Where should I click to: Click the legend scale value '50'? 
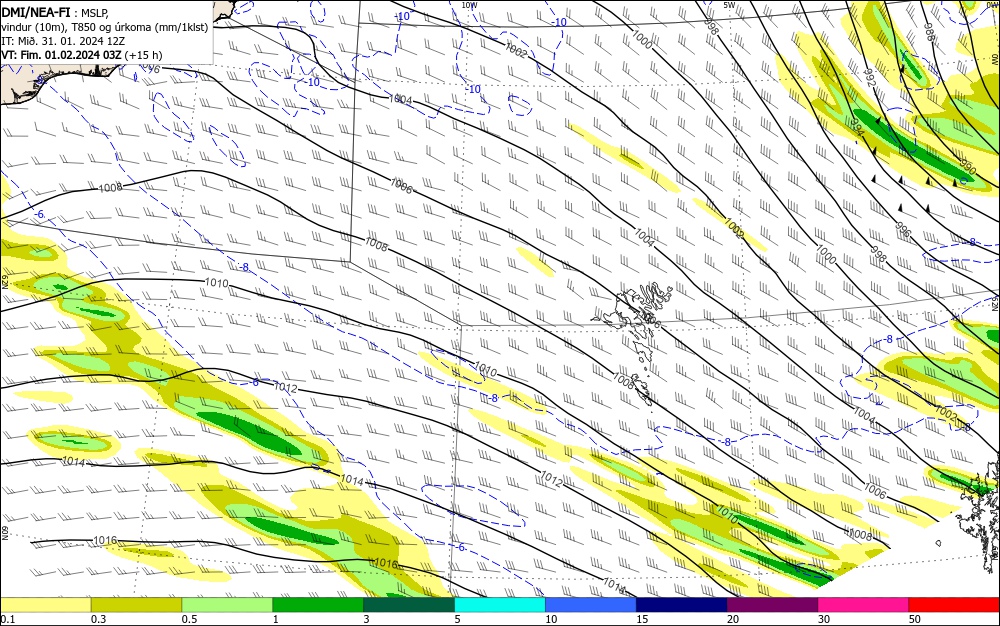coord(915,619)
